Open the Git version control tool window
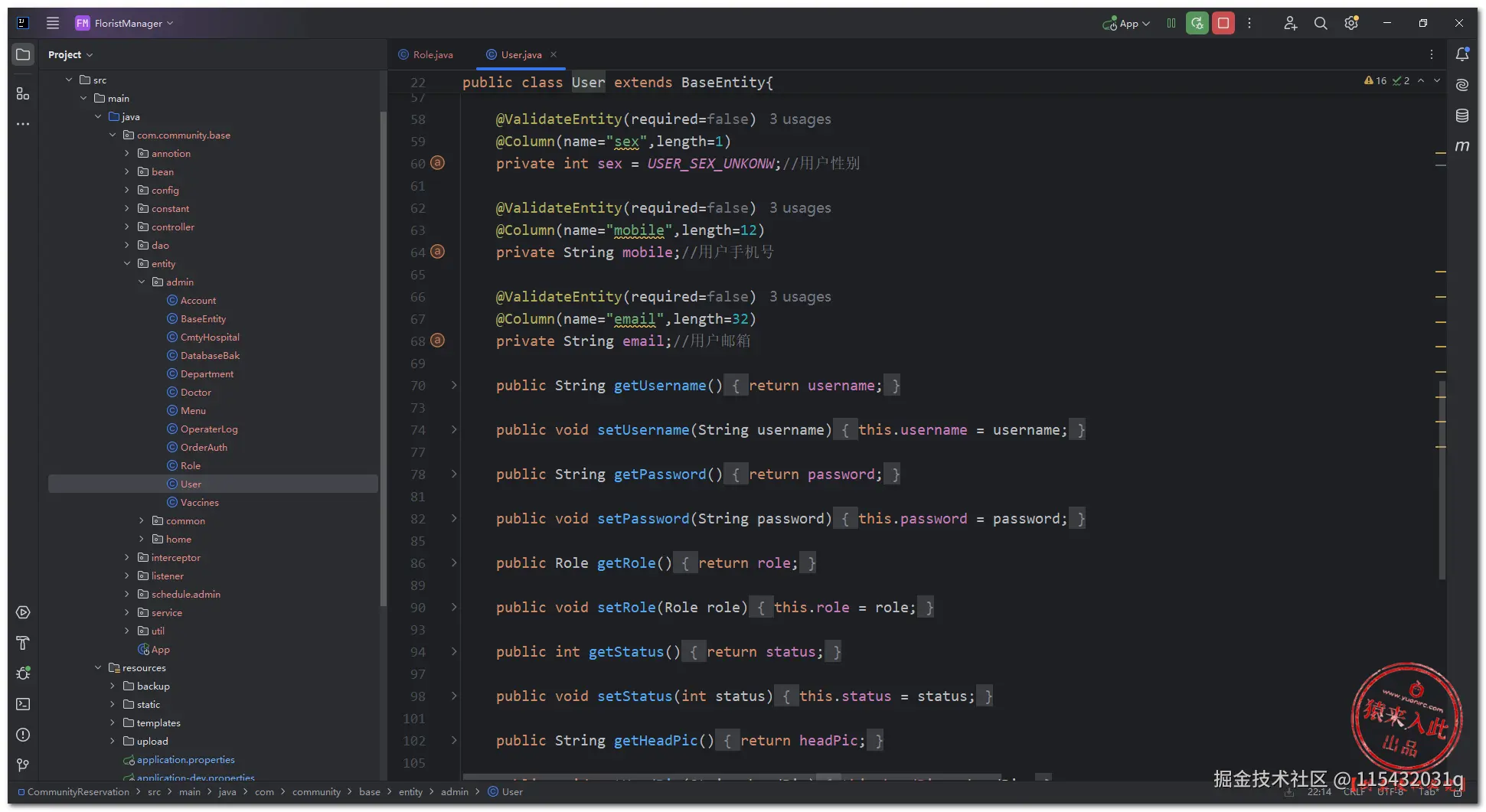1486x812 pixels. 23,765
